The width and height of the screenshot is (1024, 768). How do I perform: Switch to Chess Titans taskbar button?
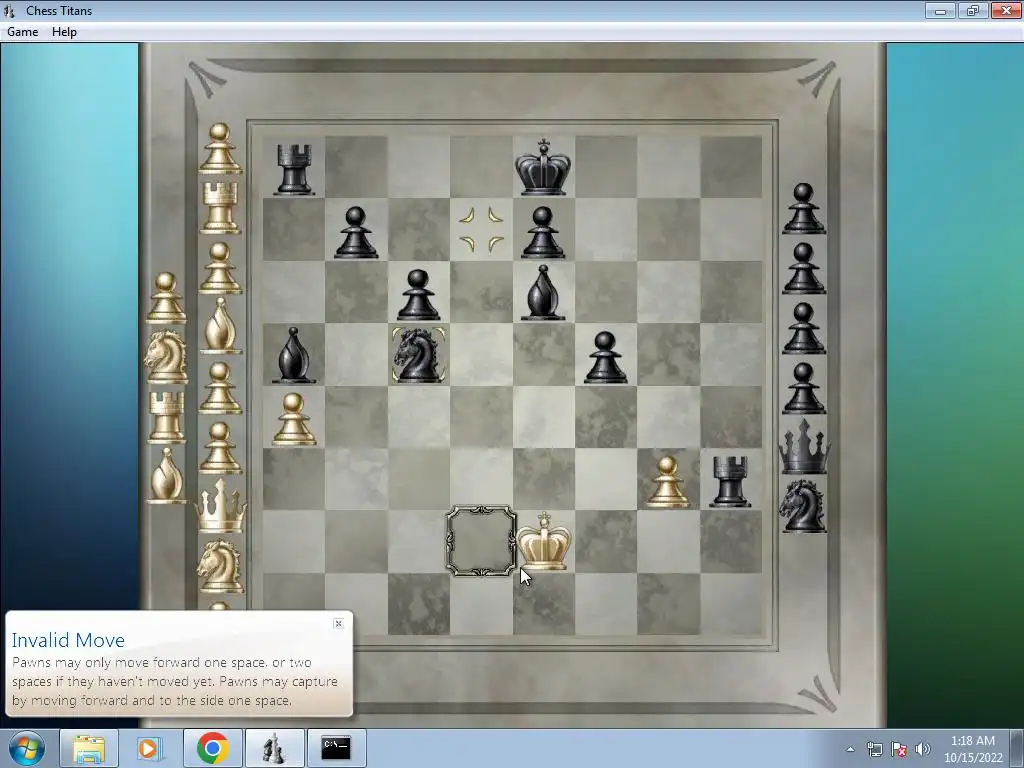(274, 748)
